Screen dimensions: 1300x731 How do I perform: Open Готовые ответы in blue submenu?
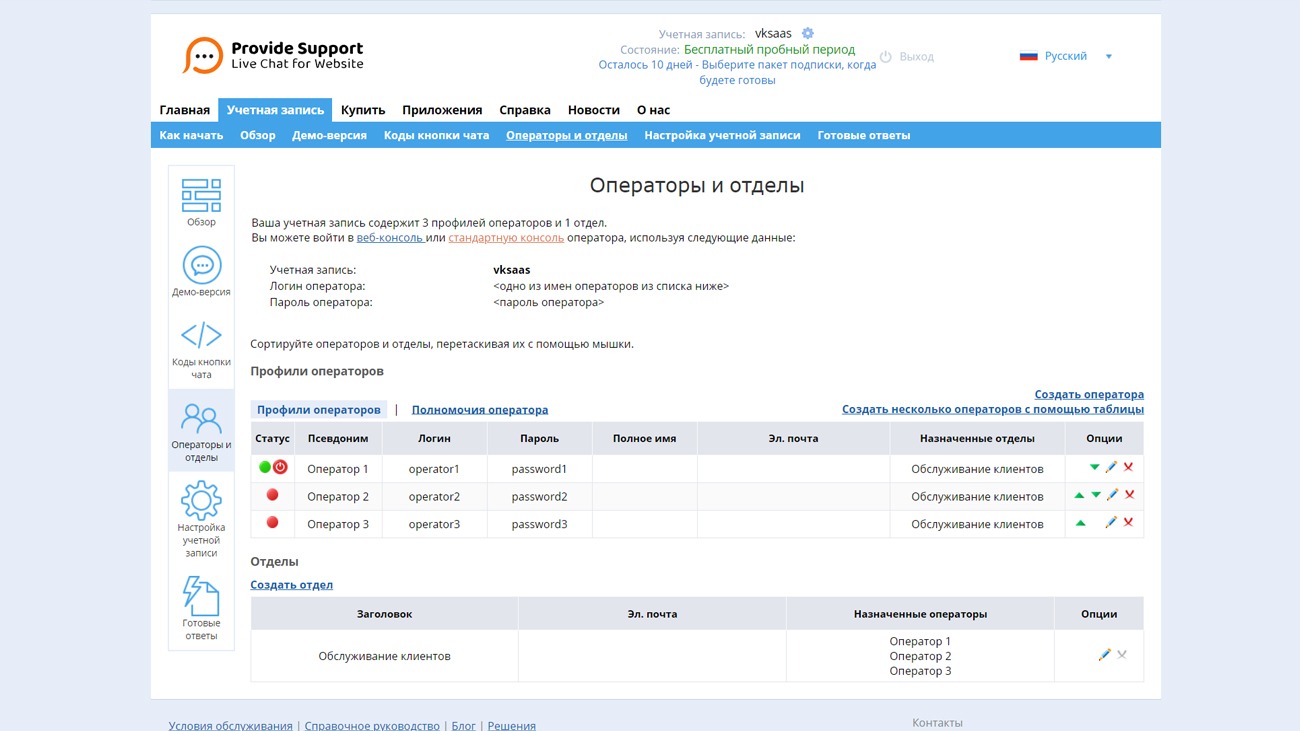pyautogui.click(x=863, y=135)
